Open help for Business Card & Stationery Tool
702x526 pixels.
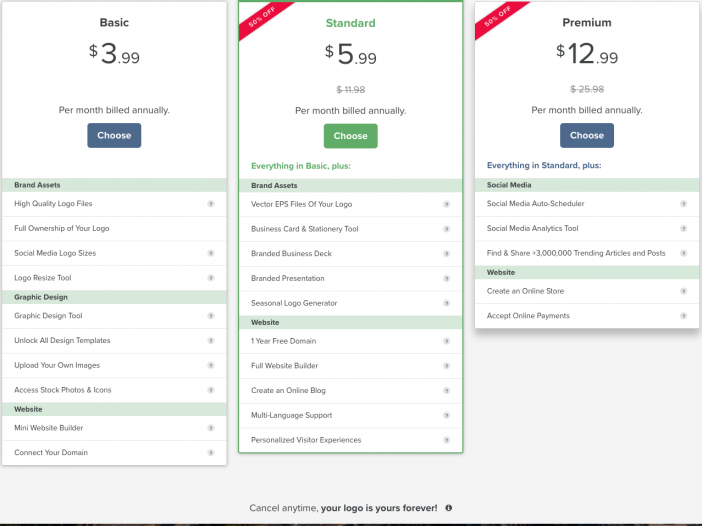tap(446, 229)
